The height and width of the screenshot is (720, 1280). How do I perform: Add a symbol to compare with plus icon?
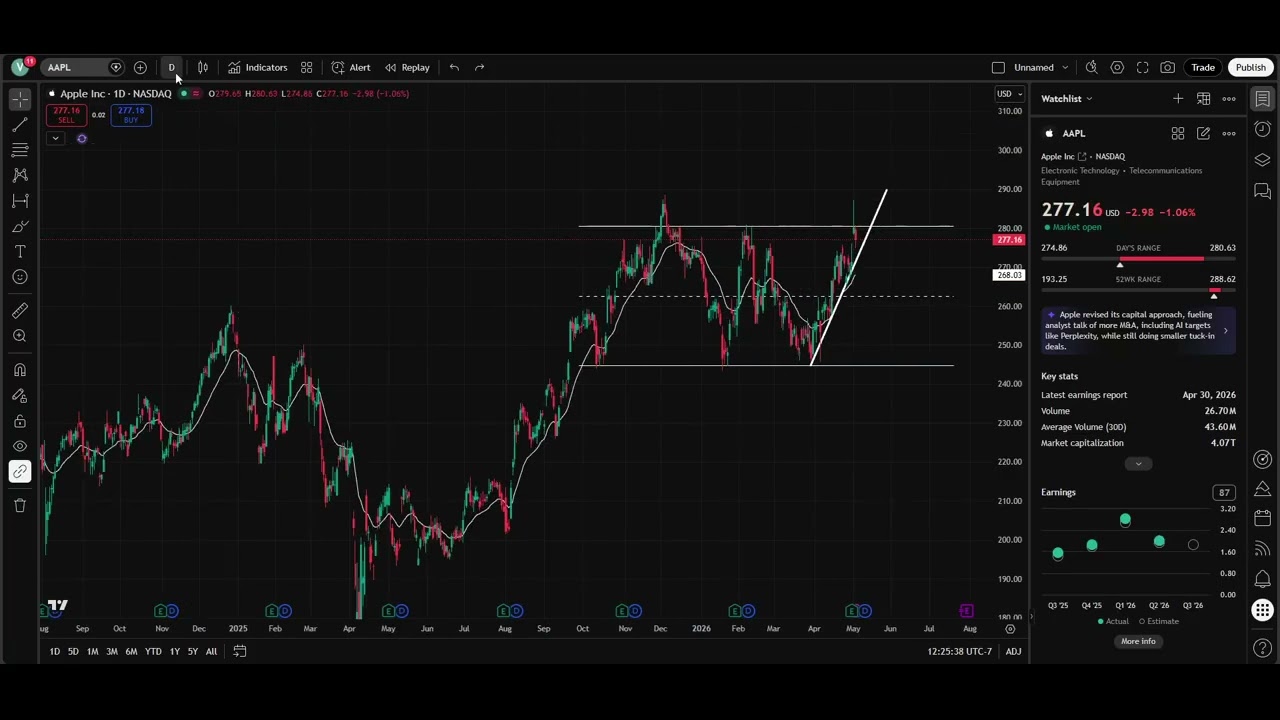[140, 67]
